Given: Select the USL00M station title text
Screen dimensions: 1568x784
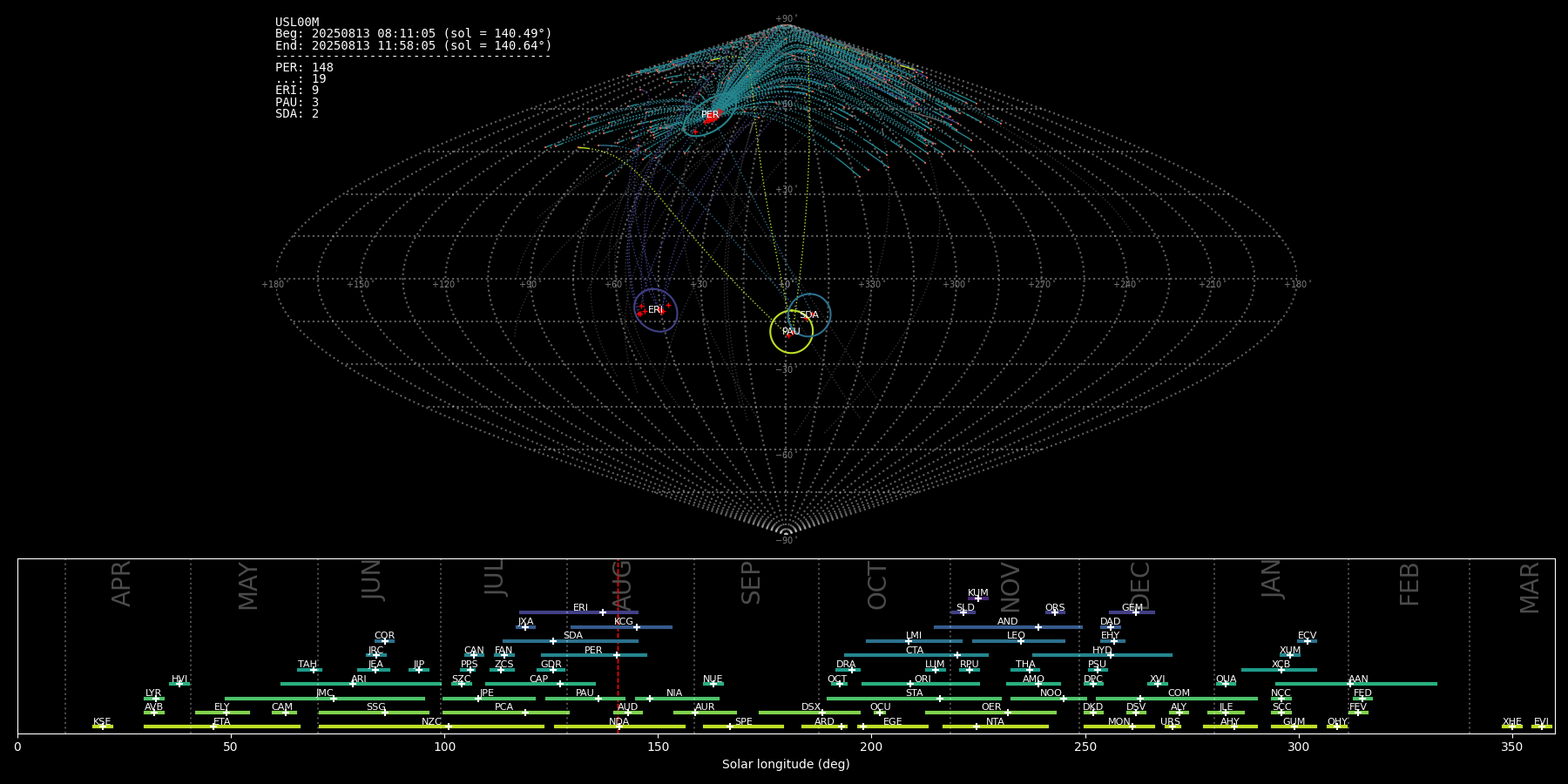Looking at the screenshot, I should click(297, 23).
